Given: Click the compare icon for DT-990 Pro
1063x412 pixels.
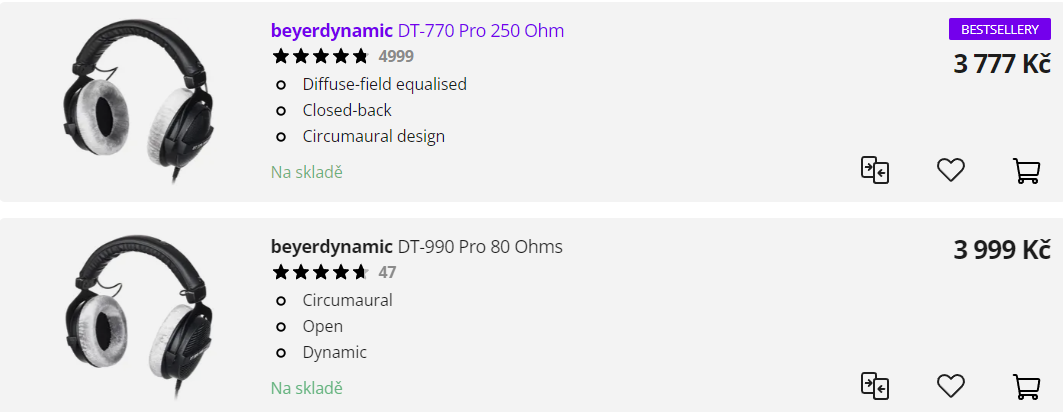Looking at the screenshot, I should (875, 386).
